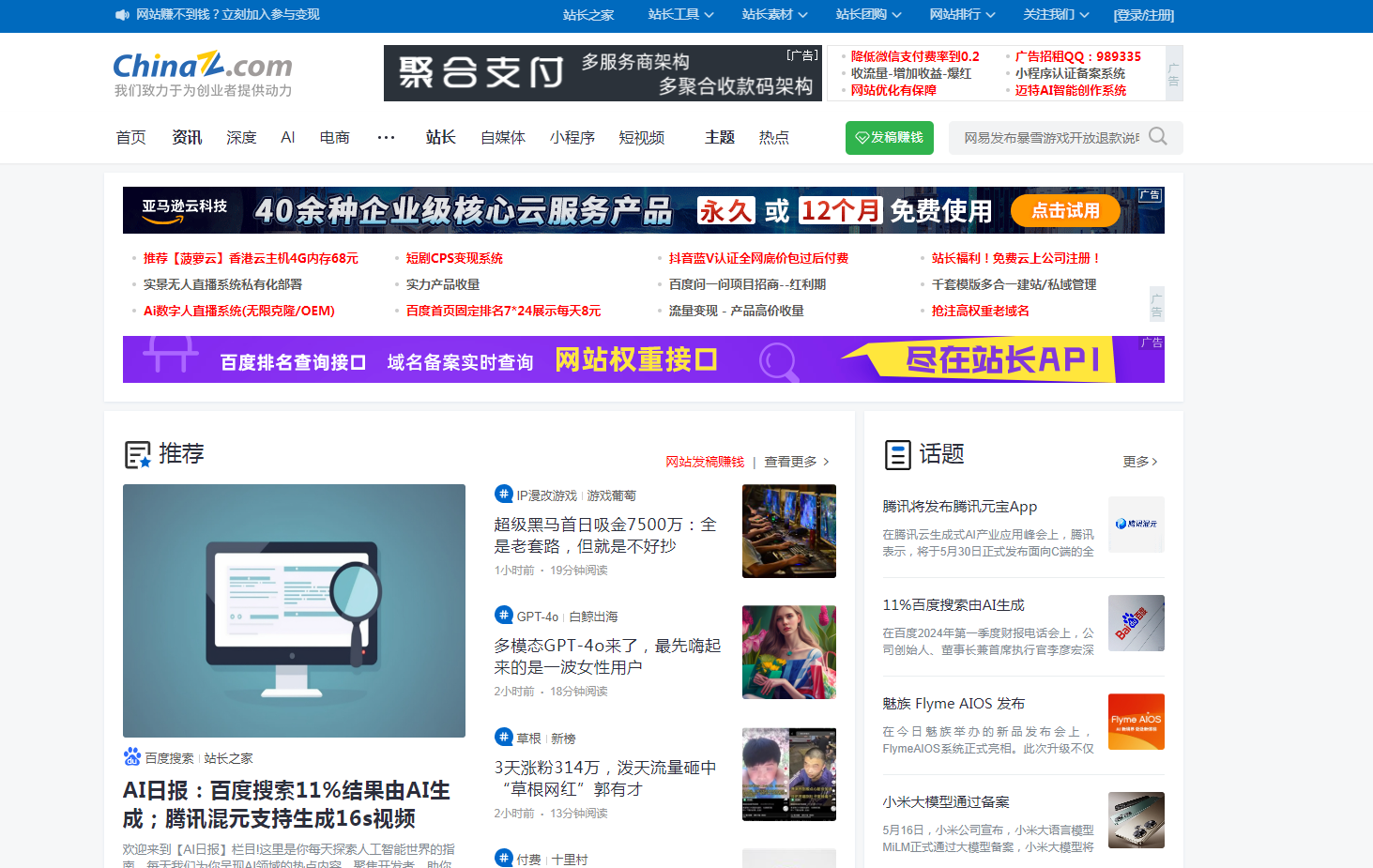The width and height of the screenshot is (1373, 868).
Task: Click the Baidu paw icon beside 百度搜索
Action: [132, 756]
